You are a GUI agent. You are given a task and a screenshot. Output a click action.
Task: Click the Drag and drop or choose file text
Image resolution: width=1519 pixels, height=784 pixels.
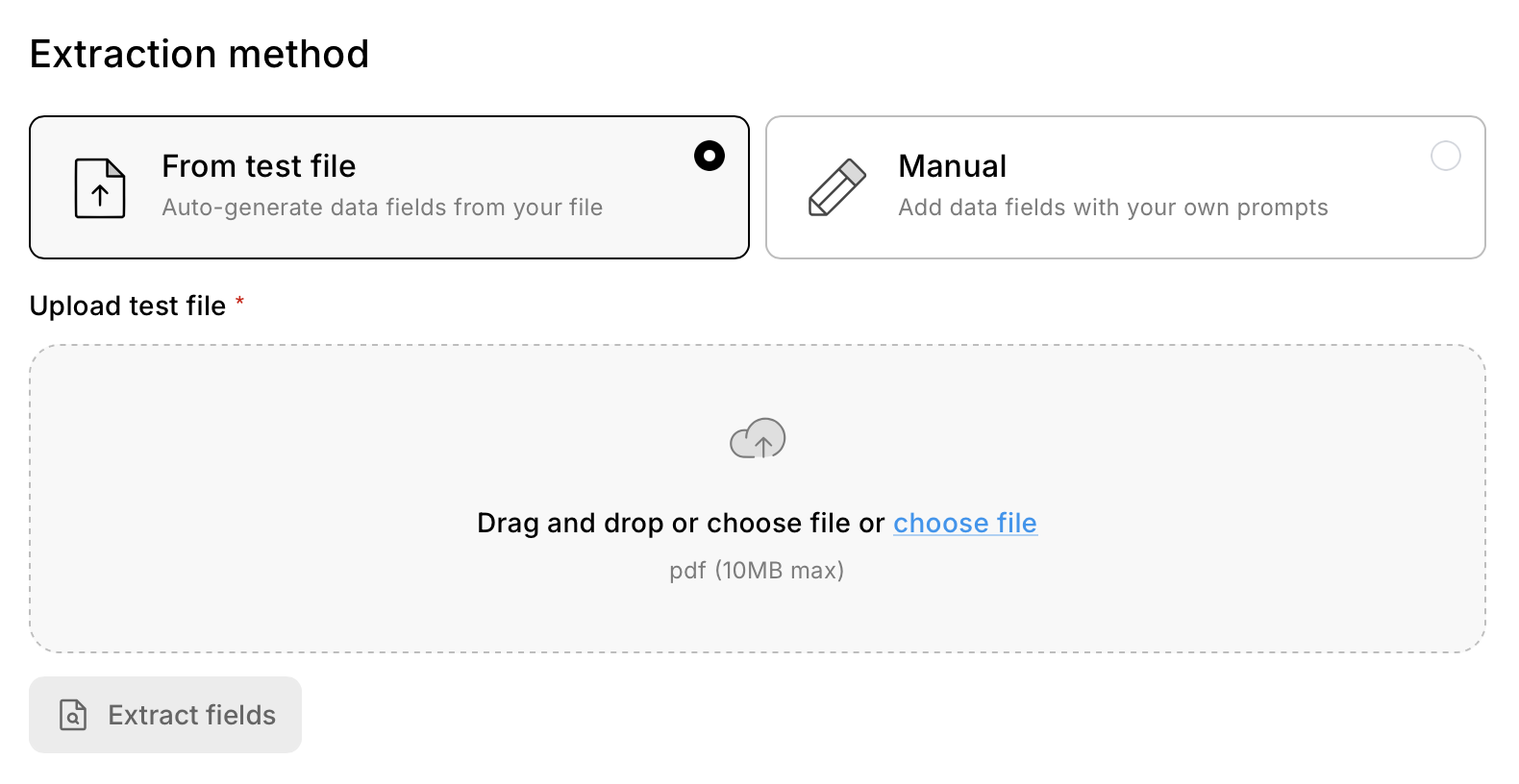[x=680, y=523]
